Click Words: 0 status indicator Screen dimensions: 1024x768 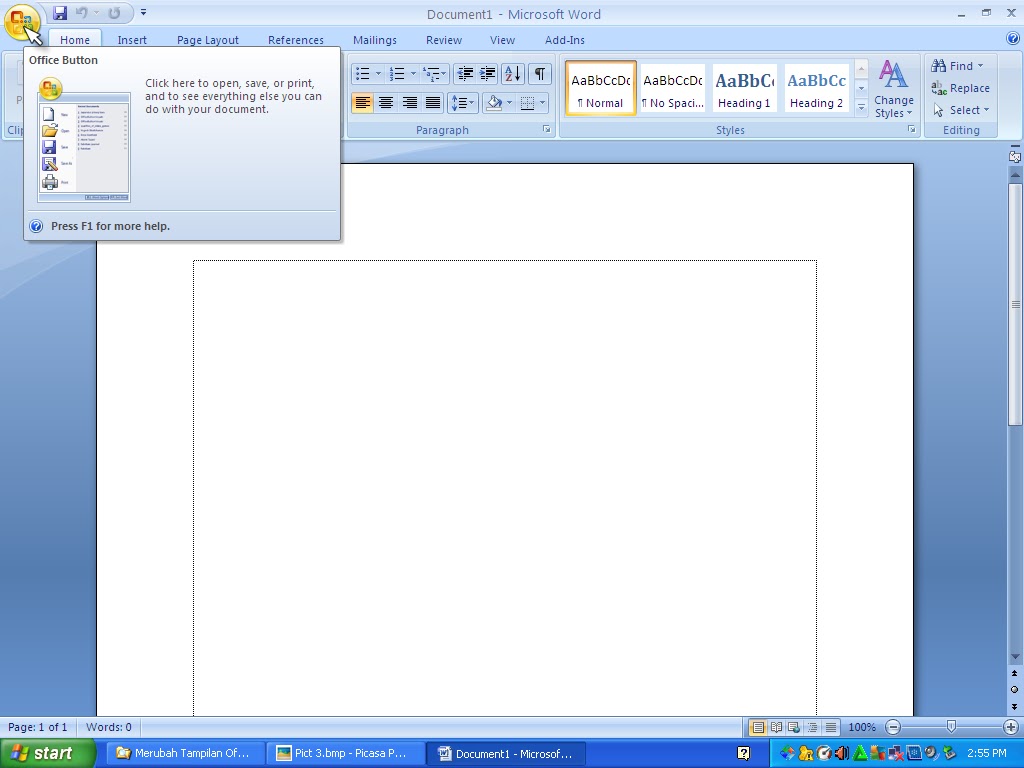coord(108,727)
